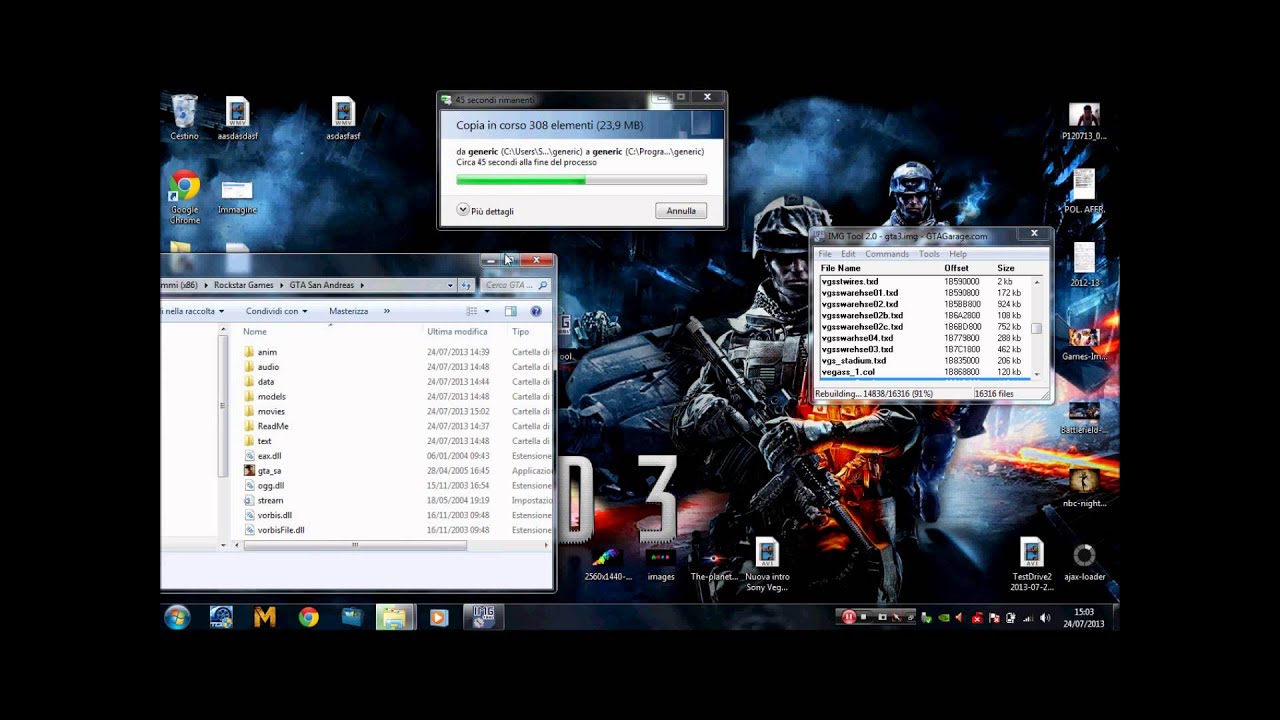Sort by Nome column header

255,332
